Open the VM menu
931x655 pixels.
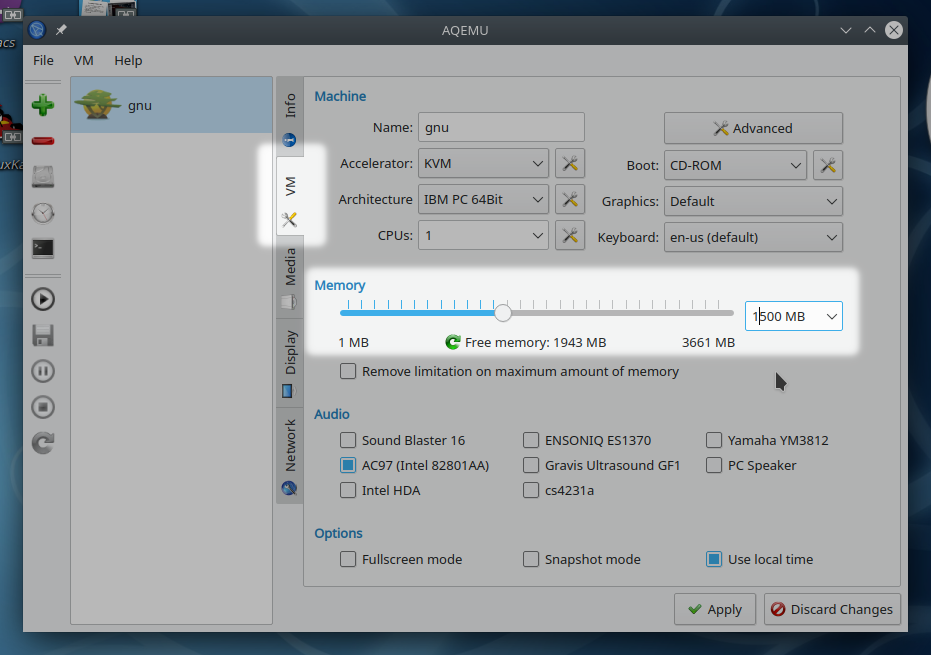point(84,61)
